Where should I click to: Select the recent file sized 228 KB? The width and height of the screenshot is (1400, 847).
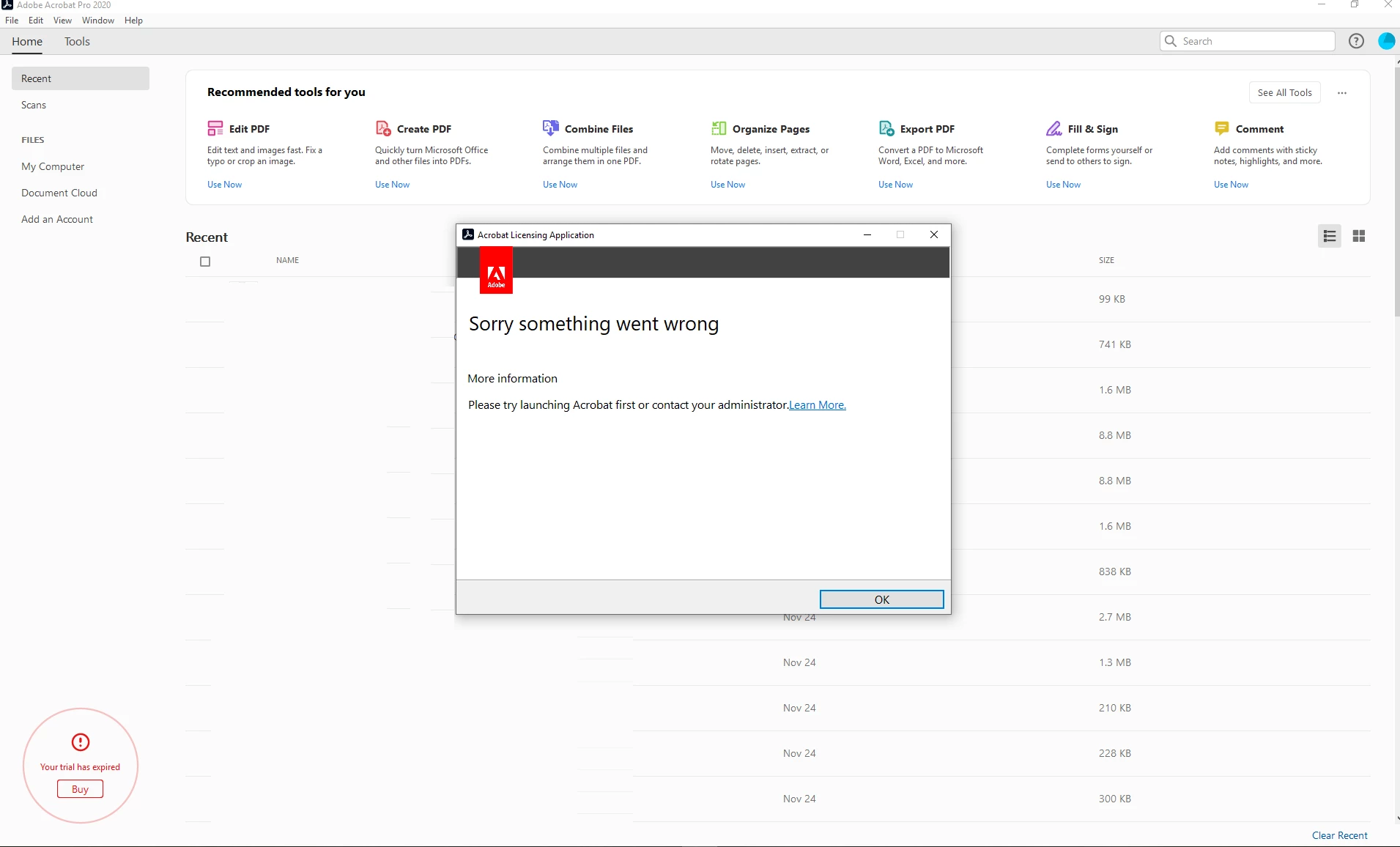point(778,753)
